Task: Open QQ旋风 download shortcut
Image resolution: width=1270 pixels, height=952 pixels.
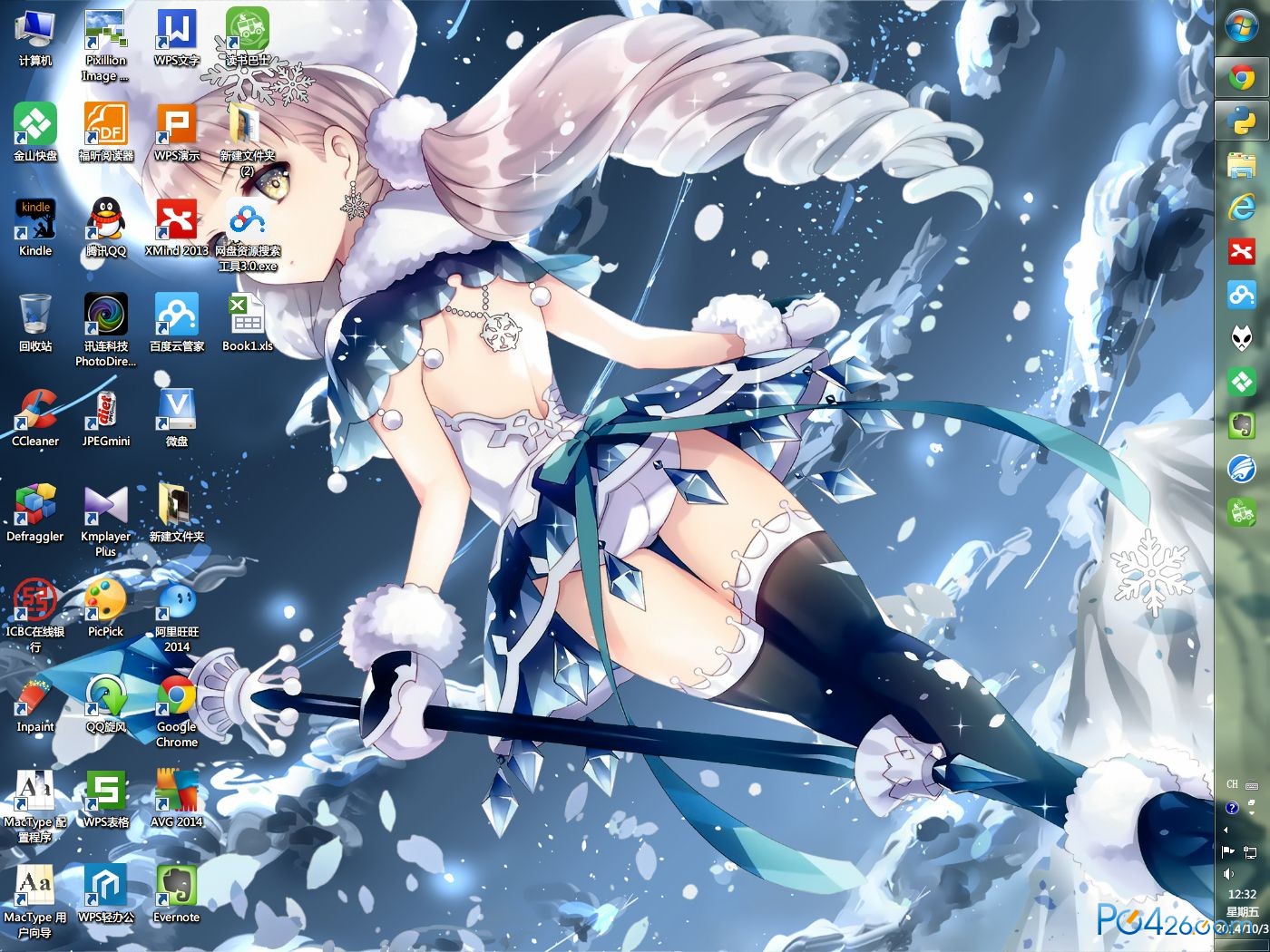Action: click(x=106, y=704)
